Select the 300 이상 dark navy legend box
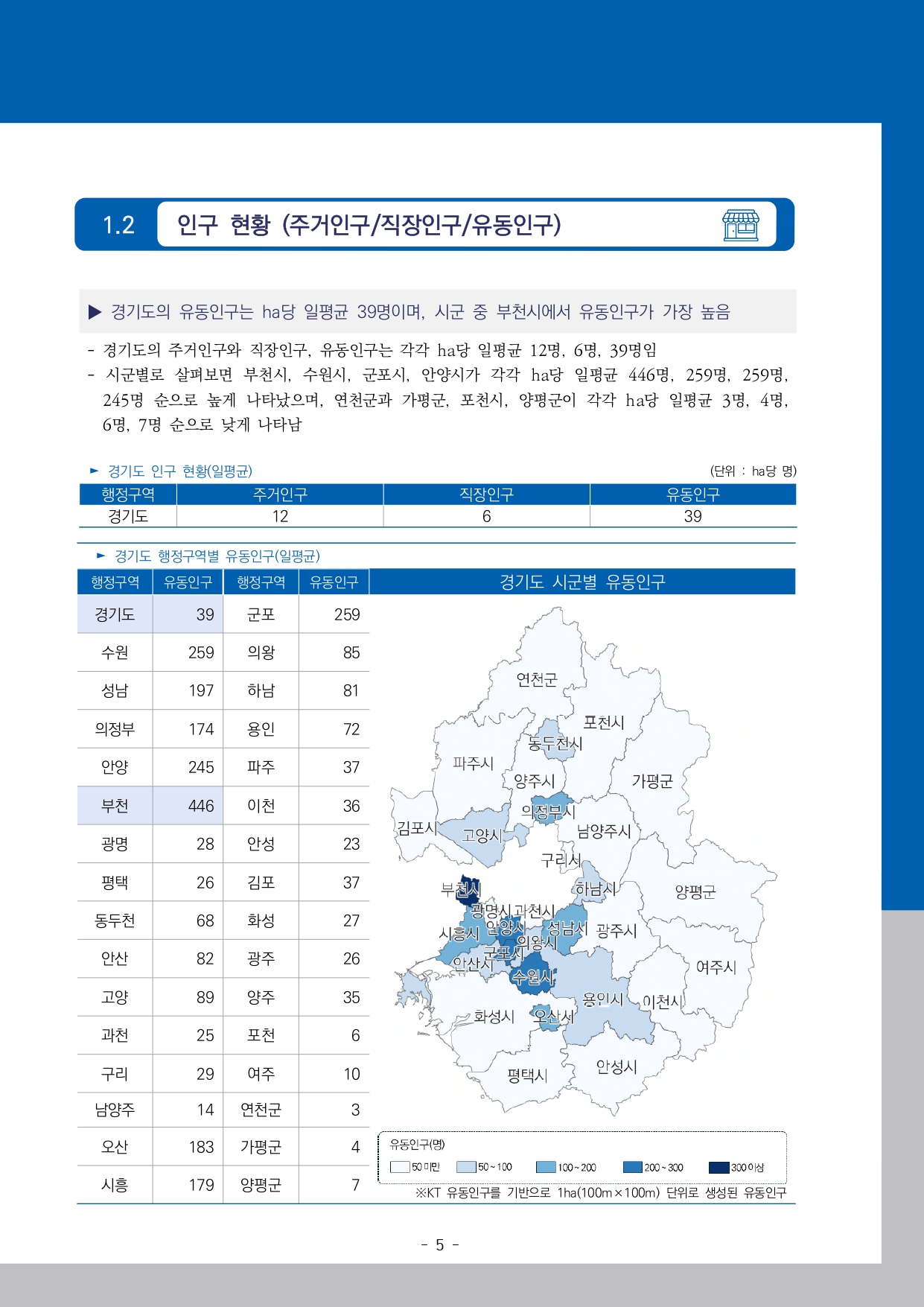The width and height of the screenshot is (924, 1307). (x=719, y=1167)
